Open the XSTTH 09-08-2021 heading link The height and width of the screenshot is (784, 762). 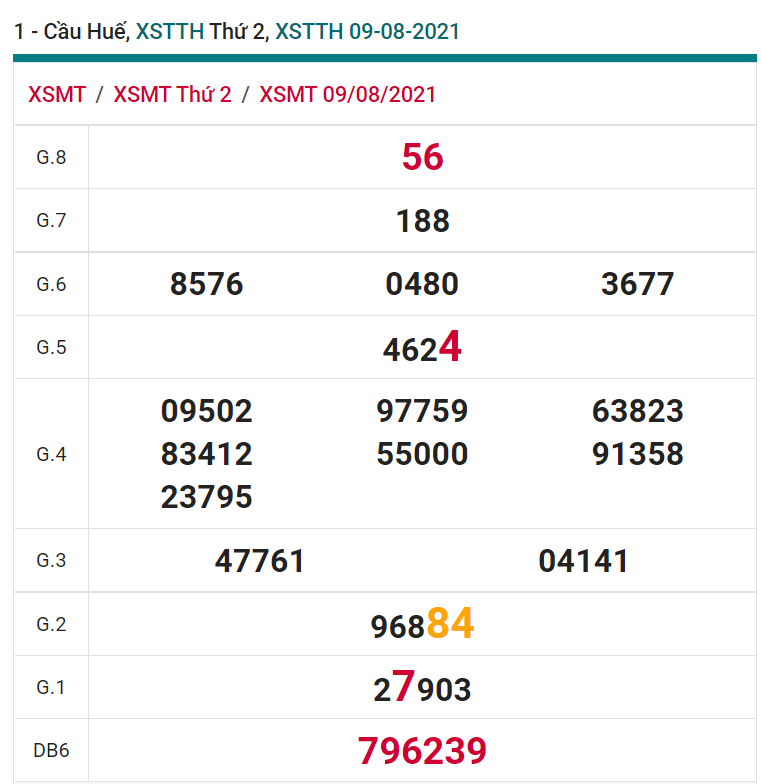click(367, 31)
